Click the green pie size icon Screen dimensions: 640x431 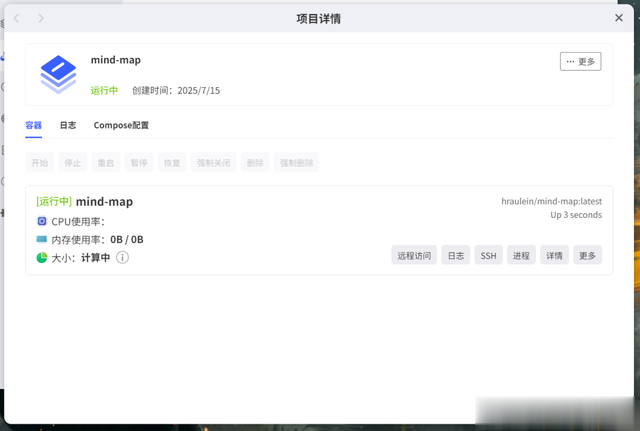tap(42, 258)
